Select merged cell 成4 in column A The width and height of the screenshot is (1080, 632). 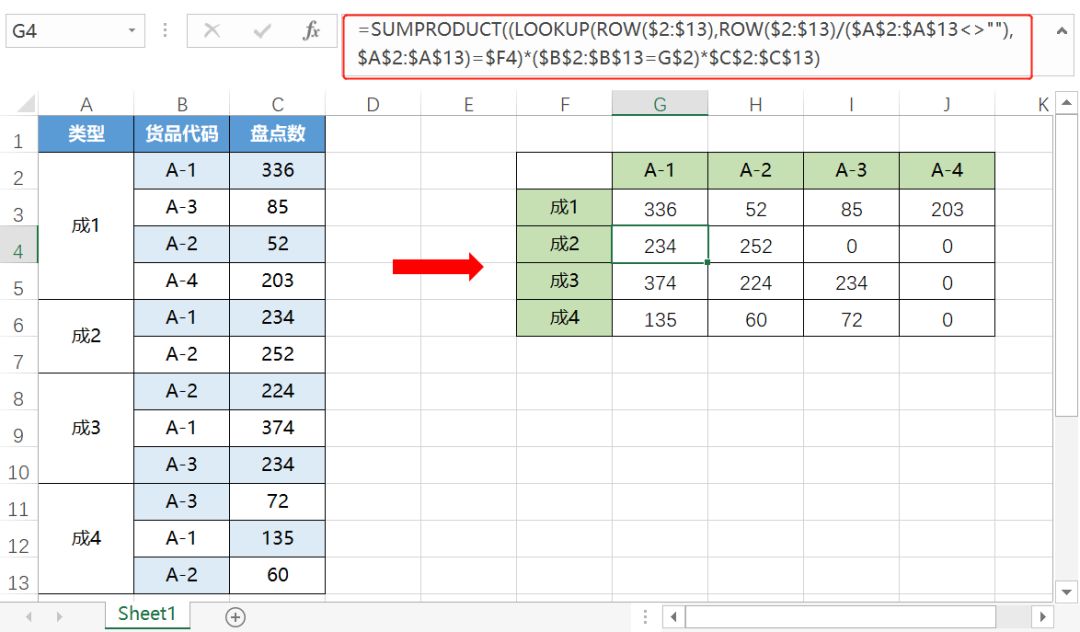tap(86, 538)
